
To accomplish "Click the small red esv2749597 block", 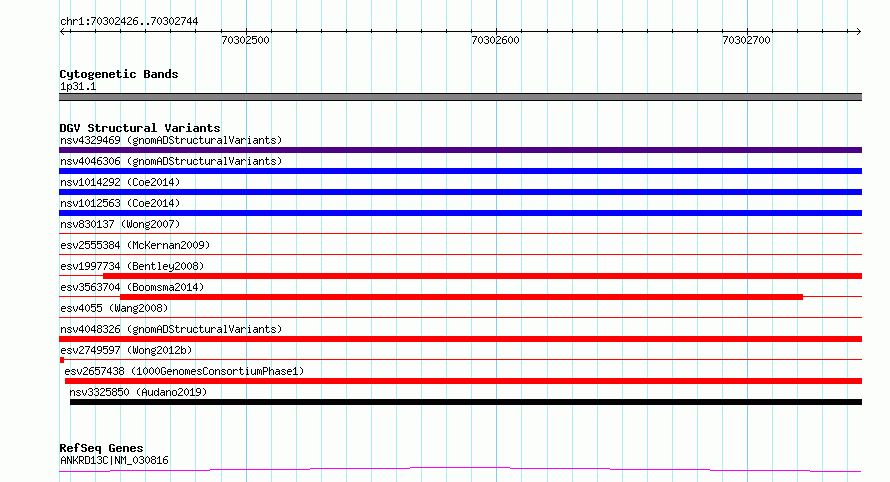I will [62, 360].
